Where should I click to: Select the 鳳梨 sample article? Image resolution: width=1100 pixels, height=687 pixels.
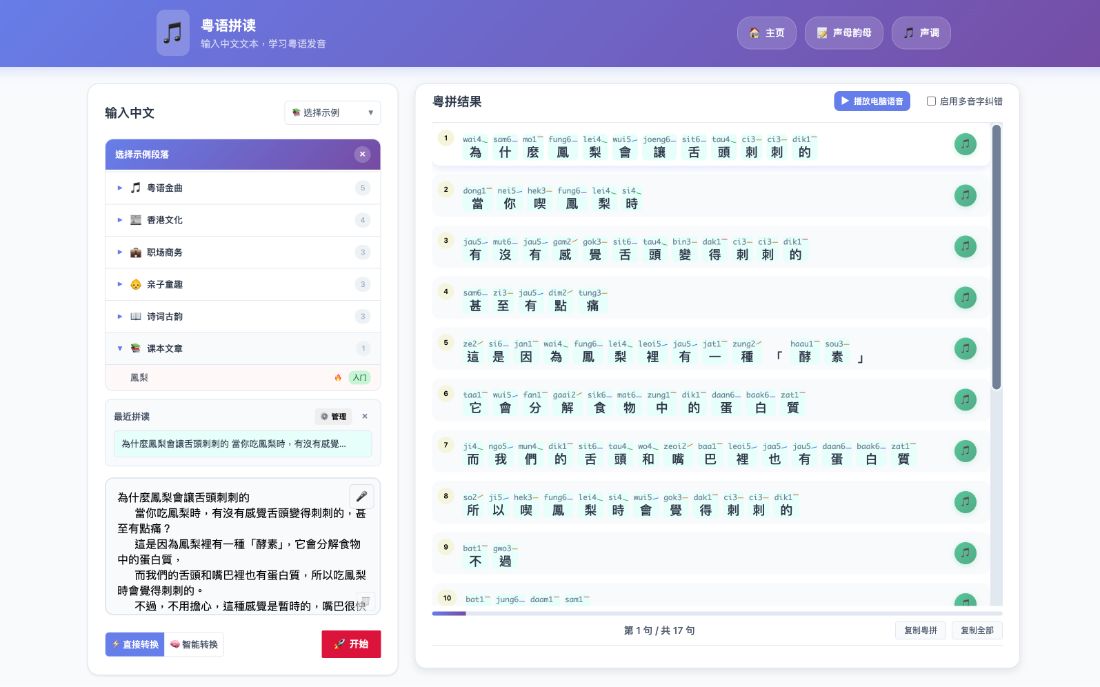pyautogui.click(x=243, y=378)
